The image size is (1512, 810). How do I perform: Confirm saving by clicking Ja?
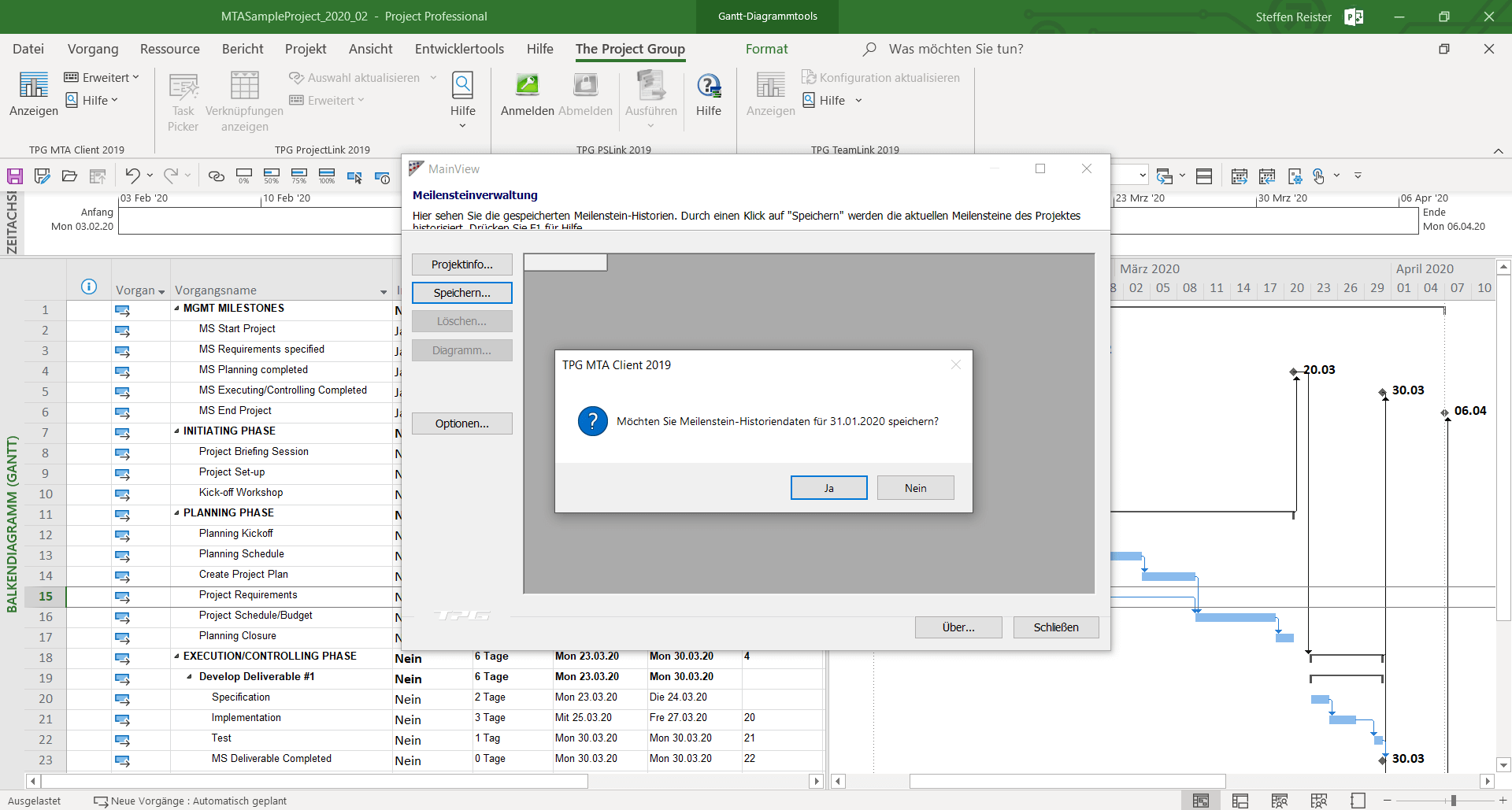point(828,488)
